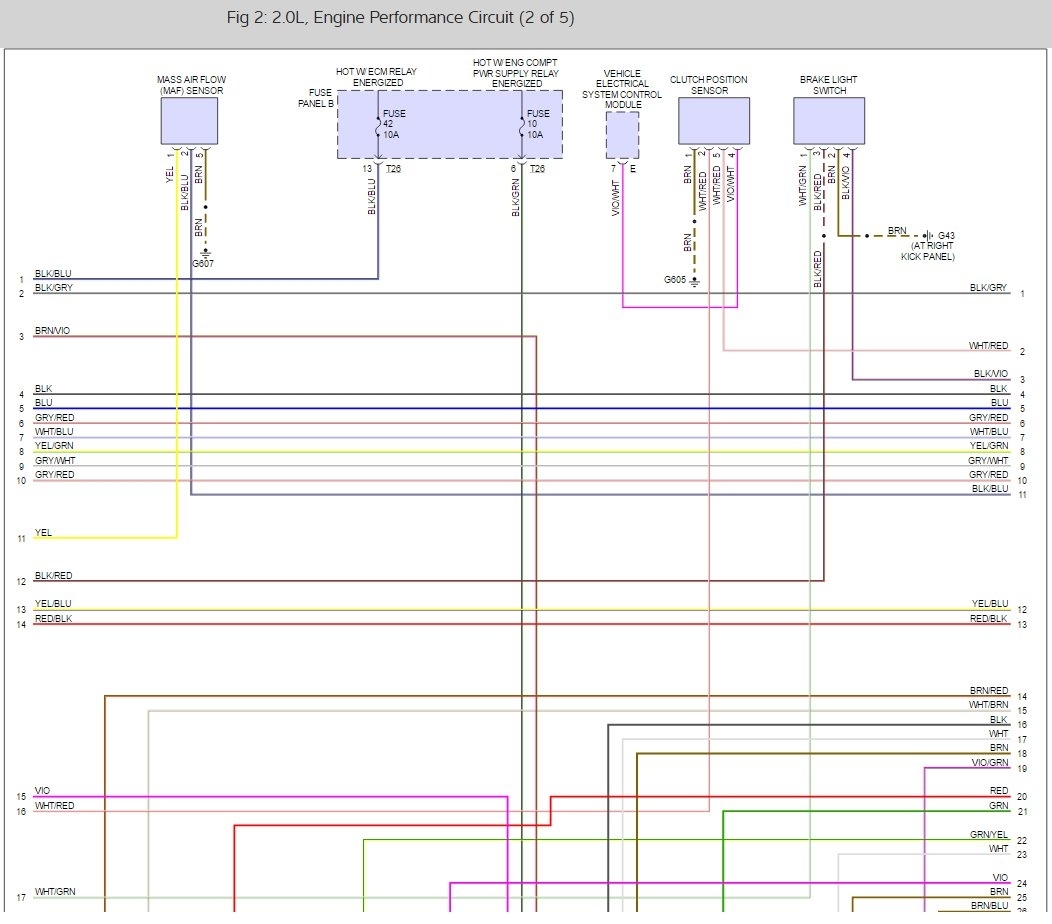
Task: Select the FUSE 10 10A label
Action: 537,124
